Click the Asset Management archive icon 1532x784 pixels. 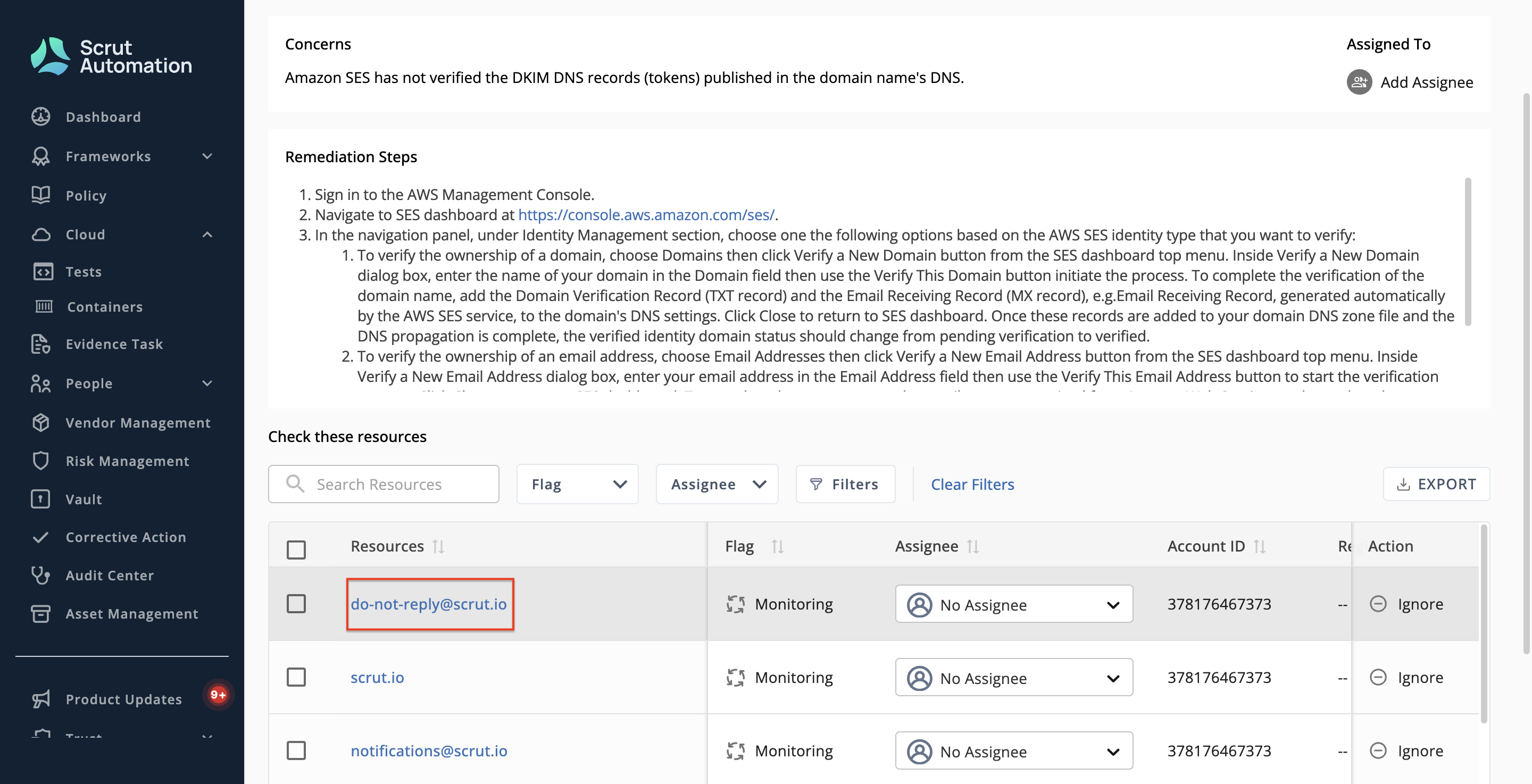pyautogui.click(x=40, y=613)
